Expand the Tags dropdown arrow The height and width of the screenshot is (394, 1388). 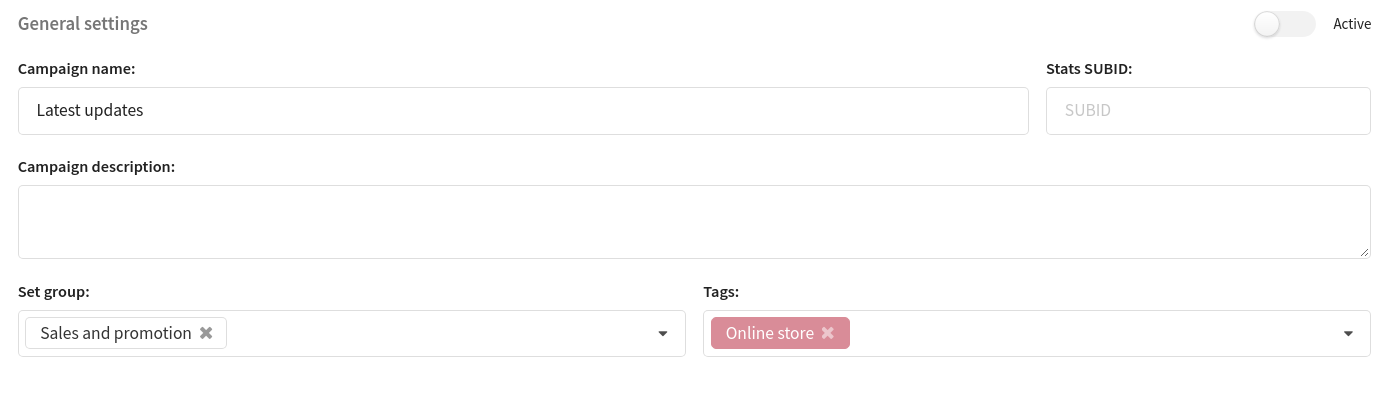[x=1348, y=334]
